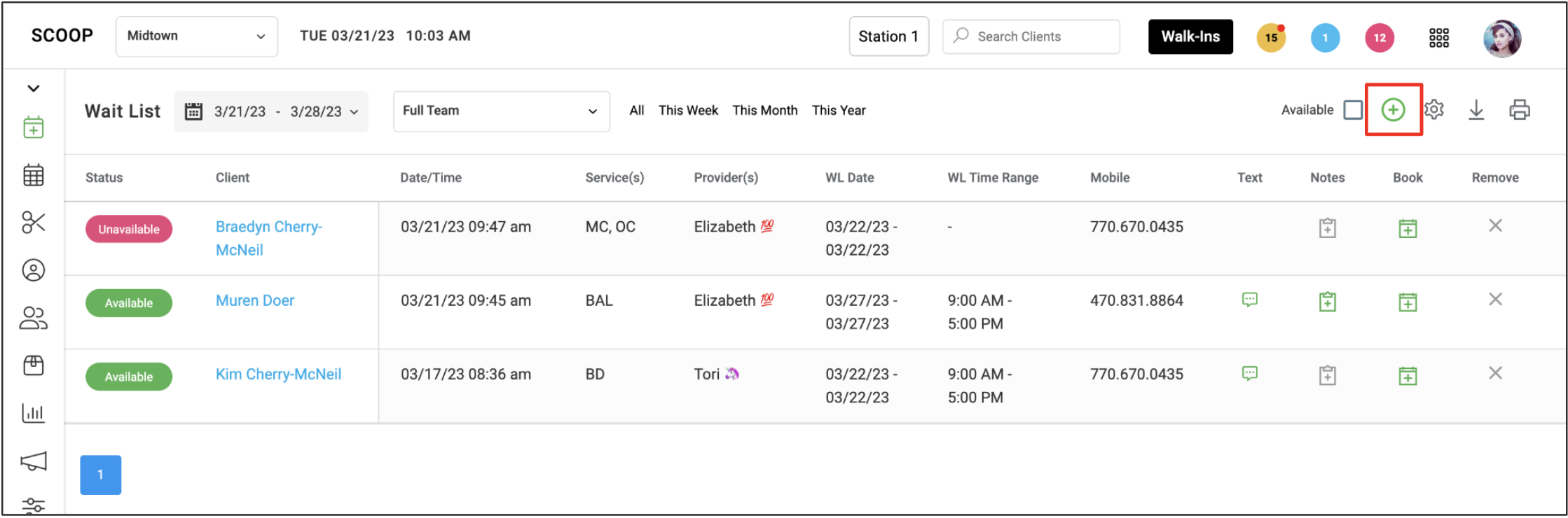The height and width of the screenshot is (518, 1568).
Task: Expand the Midtown location dropdown
Action: tap(197, 36)
